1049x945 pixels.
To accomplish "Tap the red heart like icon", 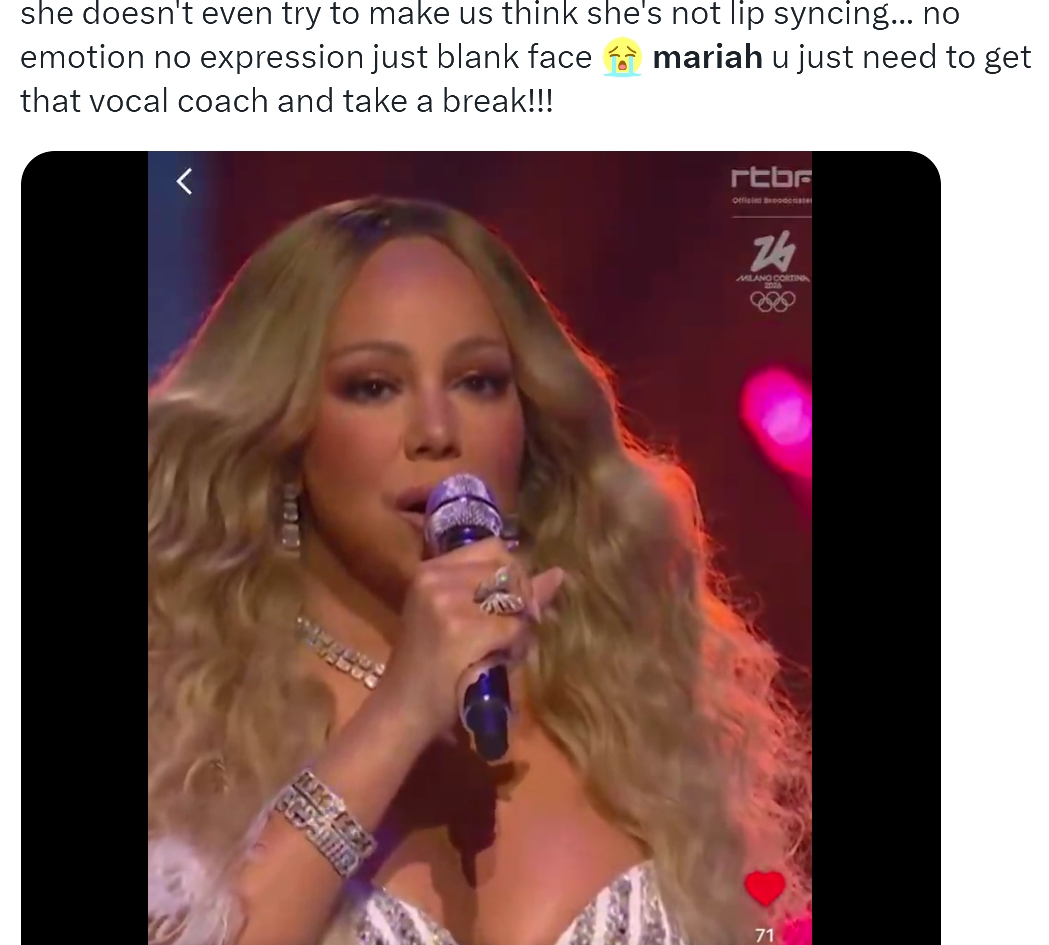I will coord(765,888).
